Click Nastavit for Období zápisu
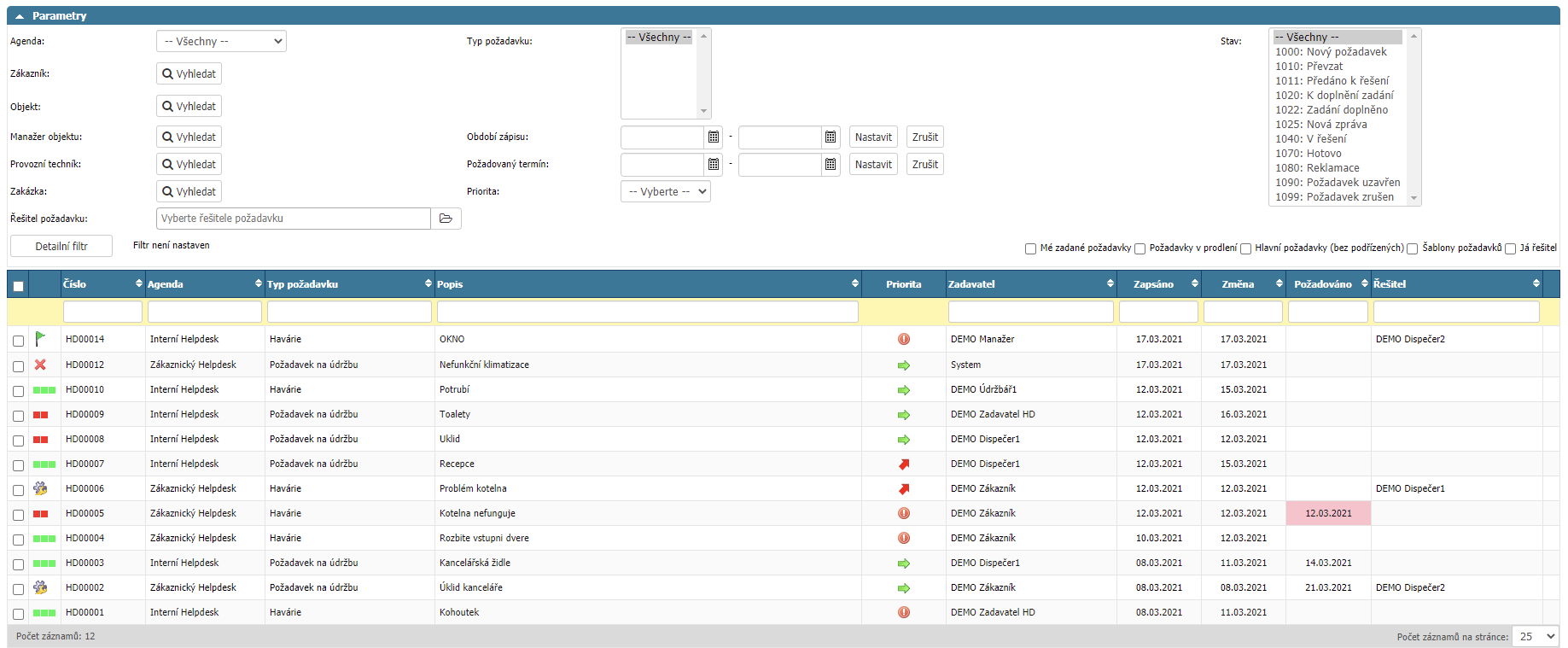 tap(873, 137)
